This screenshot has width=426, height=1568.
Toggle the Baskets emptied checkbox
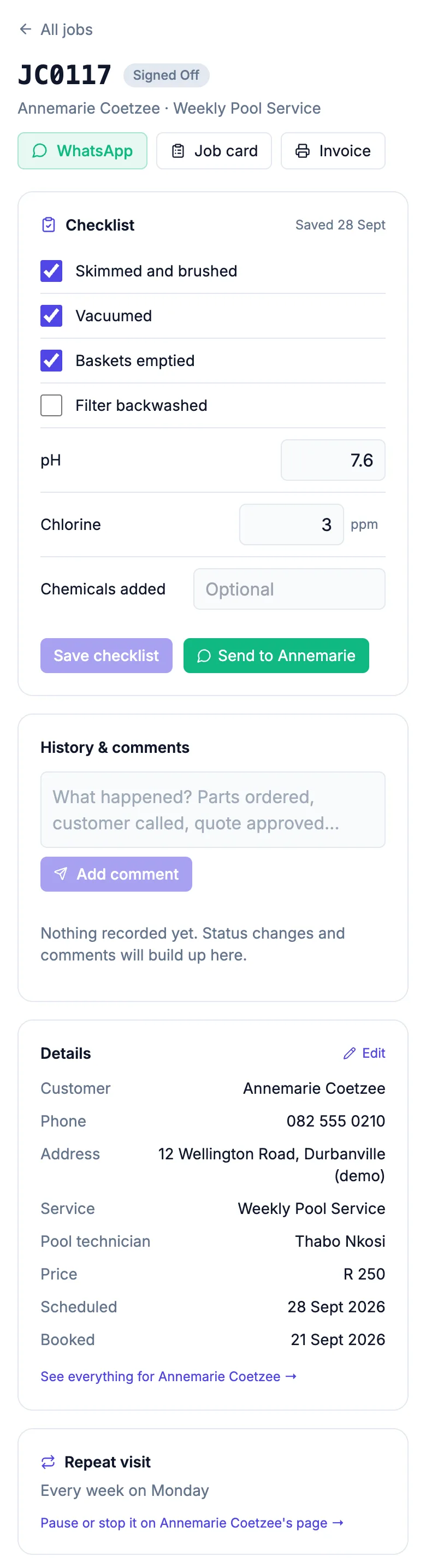[x=51, y=361]
